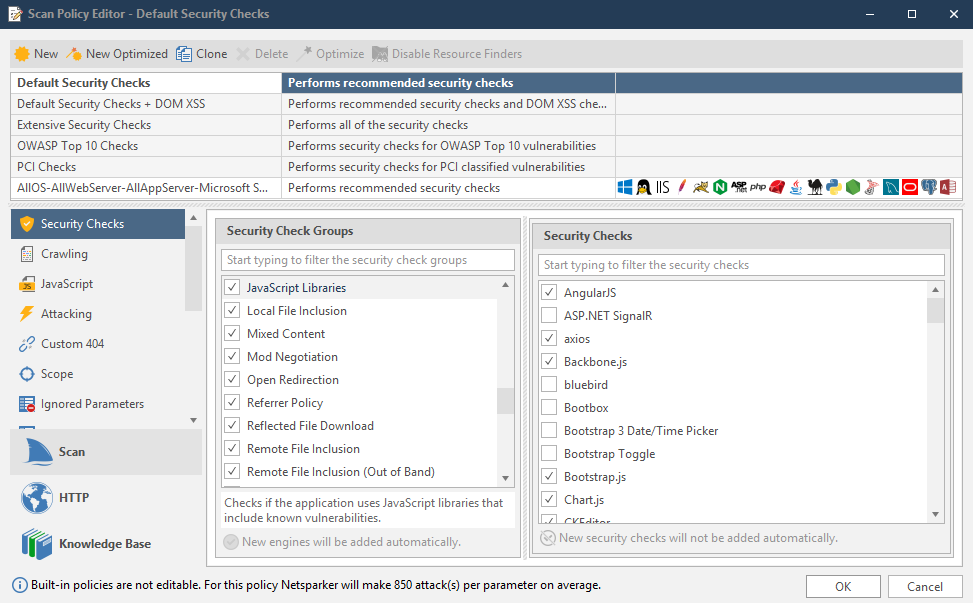
Task: Clone the selected security policy
Action: 201,53
